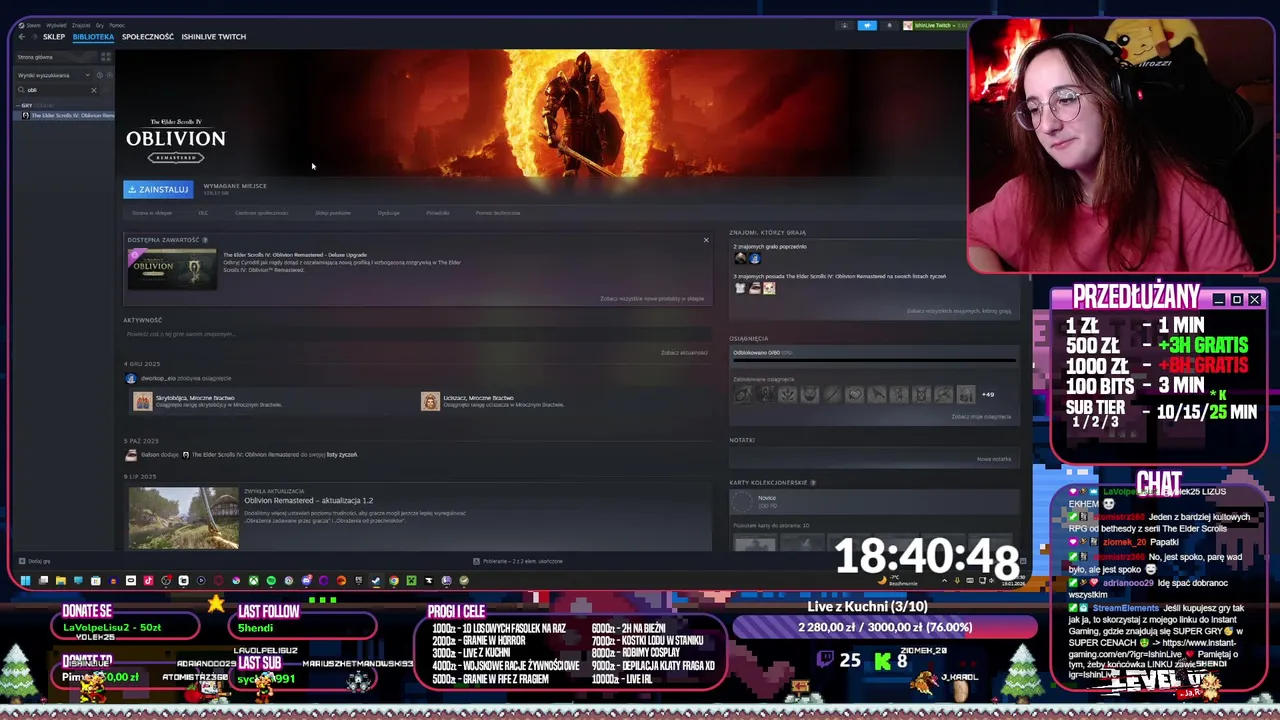
Task: Click the first friend avatar who played previously
Action: tap(740, 258)
